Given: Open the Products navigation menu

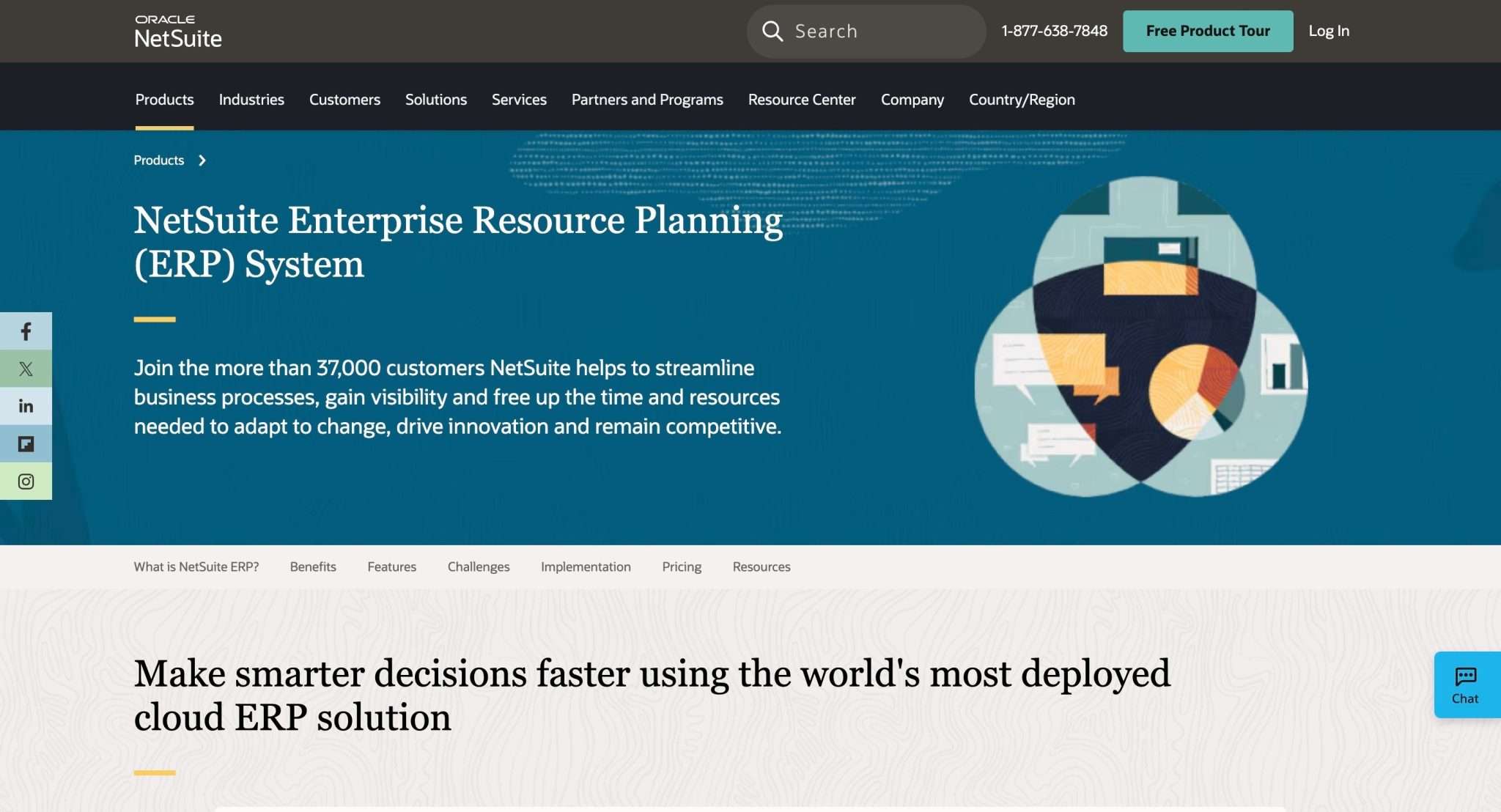Looking at the screenshot, I should (x=164, y=100).
